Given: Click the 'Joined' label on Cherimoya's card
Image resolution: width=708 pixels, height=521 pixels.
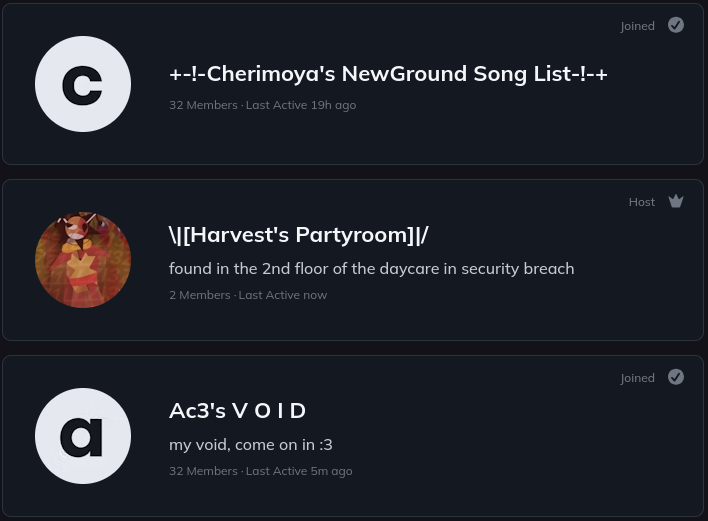Looking at the screenshot, I should [637, 26].
